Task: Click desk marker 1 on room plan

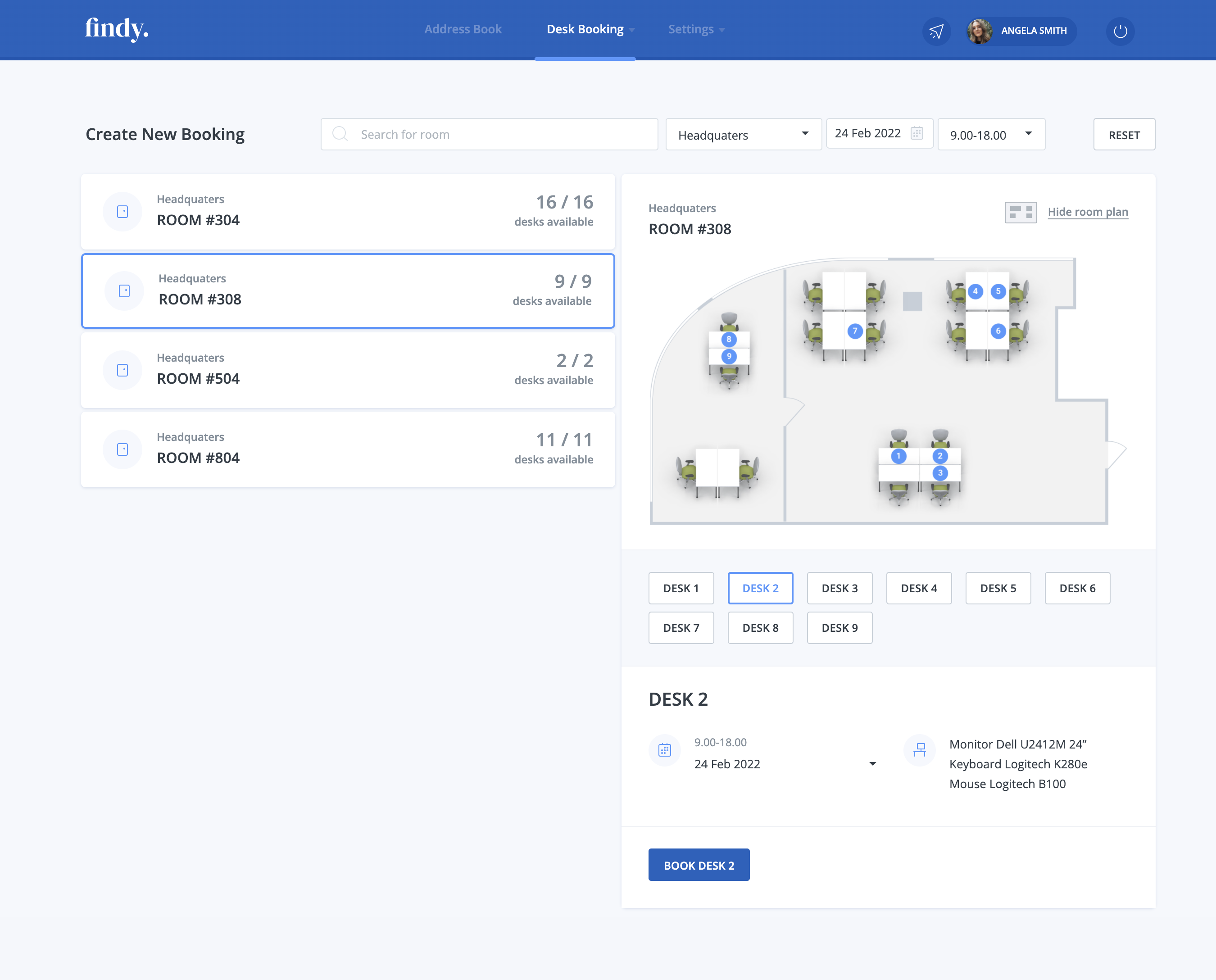Action: (898, 456)
